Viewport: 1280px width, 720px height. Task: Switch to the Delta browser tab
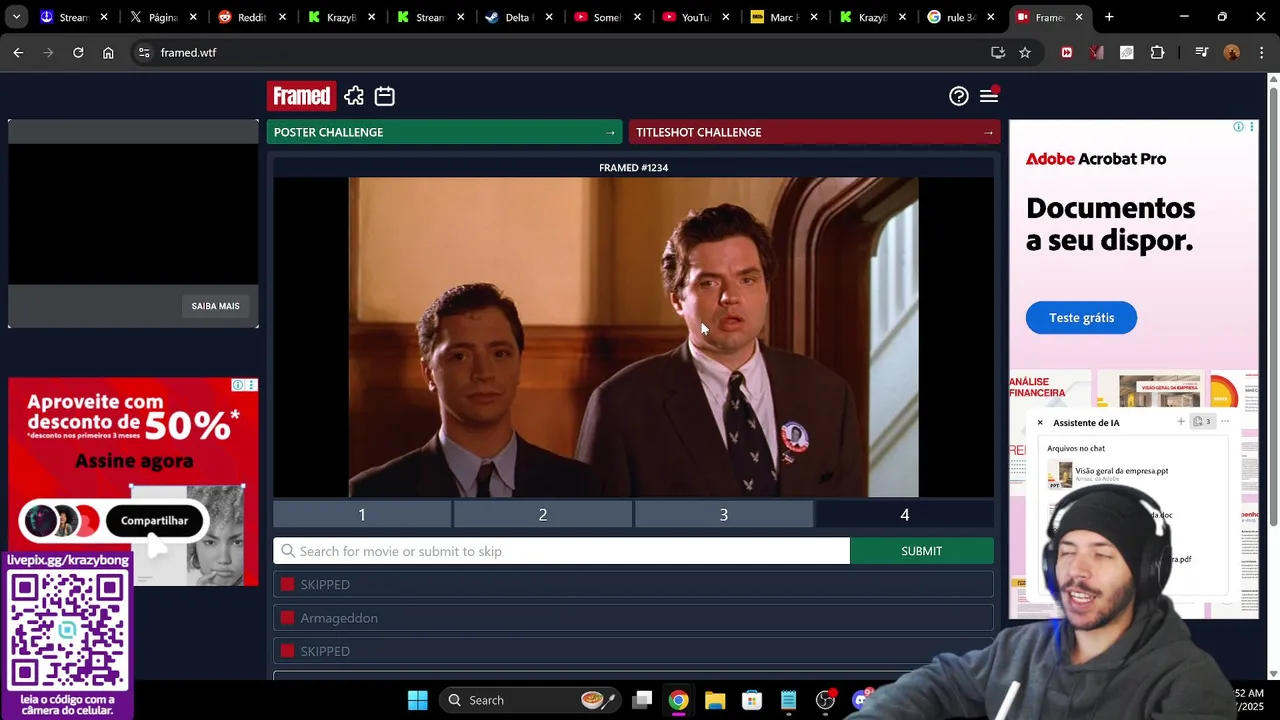click(517, 17)
